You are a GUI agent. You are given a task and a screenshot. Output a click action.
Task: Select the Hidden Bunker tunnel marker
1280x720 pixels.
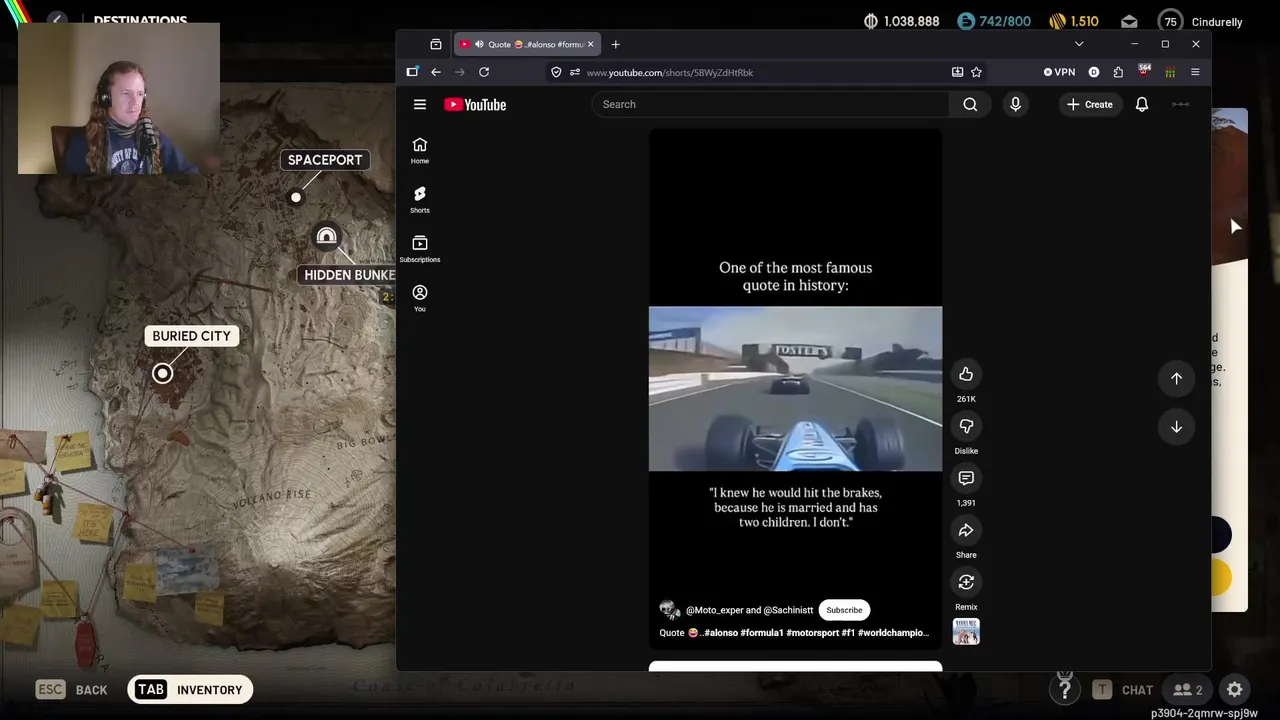pyautogui.click(x=326, y=236)
